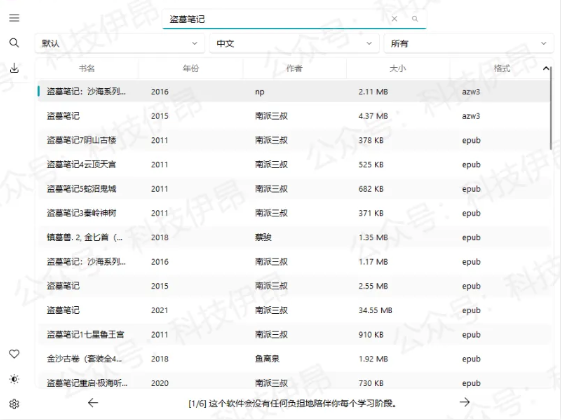The width and height of the screenshot is (561, 420).
Task: Toggle dark/light theme in the sidebar
Action: [14, 379]
